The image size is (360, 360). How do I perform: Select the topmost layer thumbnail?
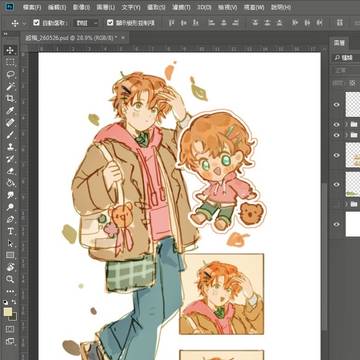[x=353, y=104]
